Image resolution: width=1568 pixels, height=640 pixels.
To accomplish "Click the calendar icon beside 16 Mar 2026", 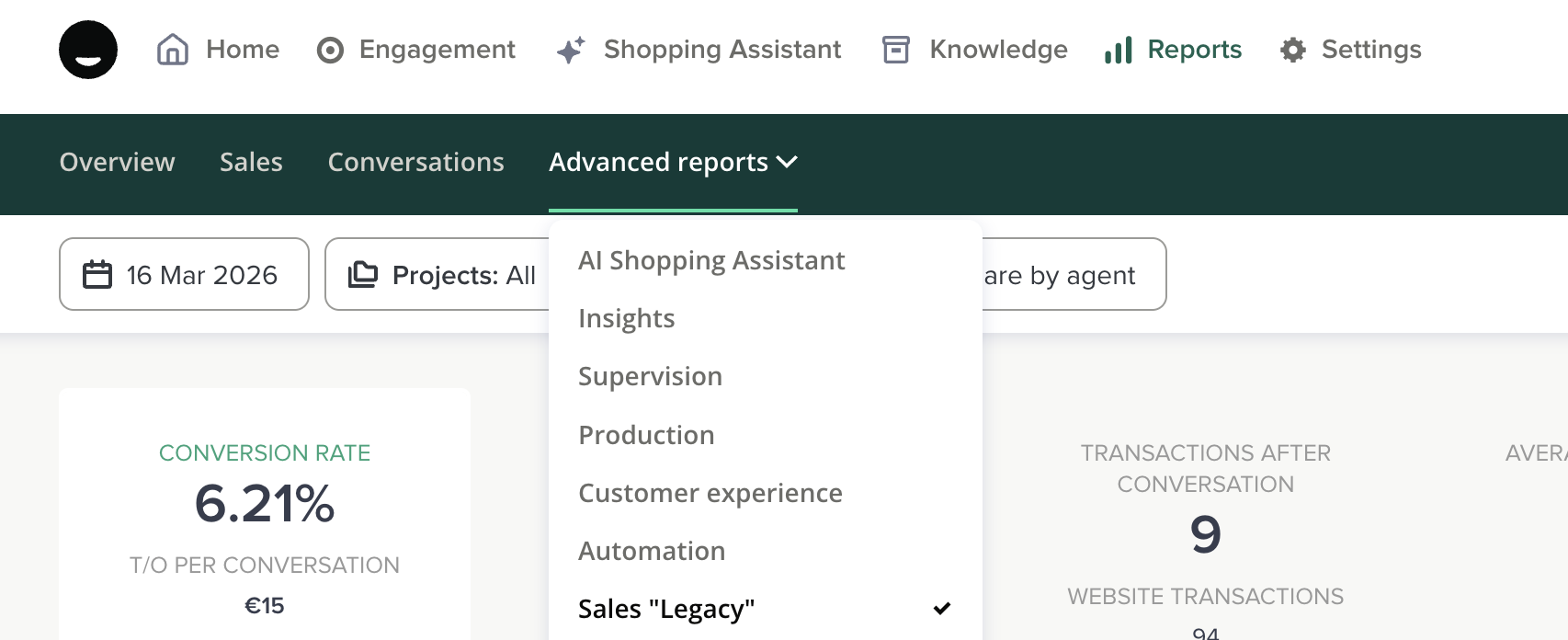I will 97,275.
